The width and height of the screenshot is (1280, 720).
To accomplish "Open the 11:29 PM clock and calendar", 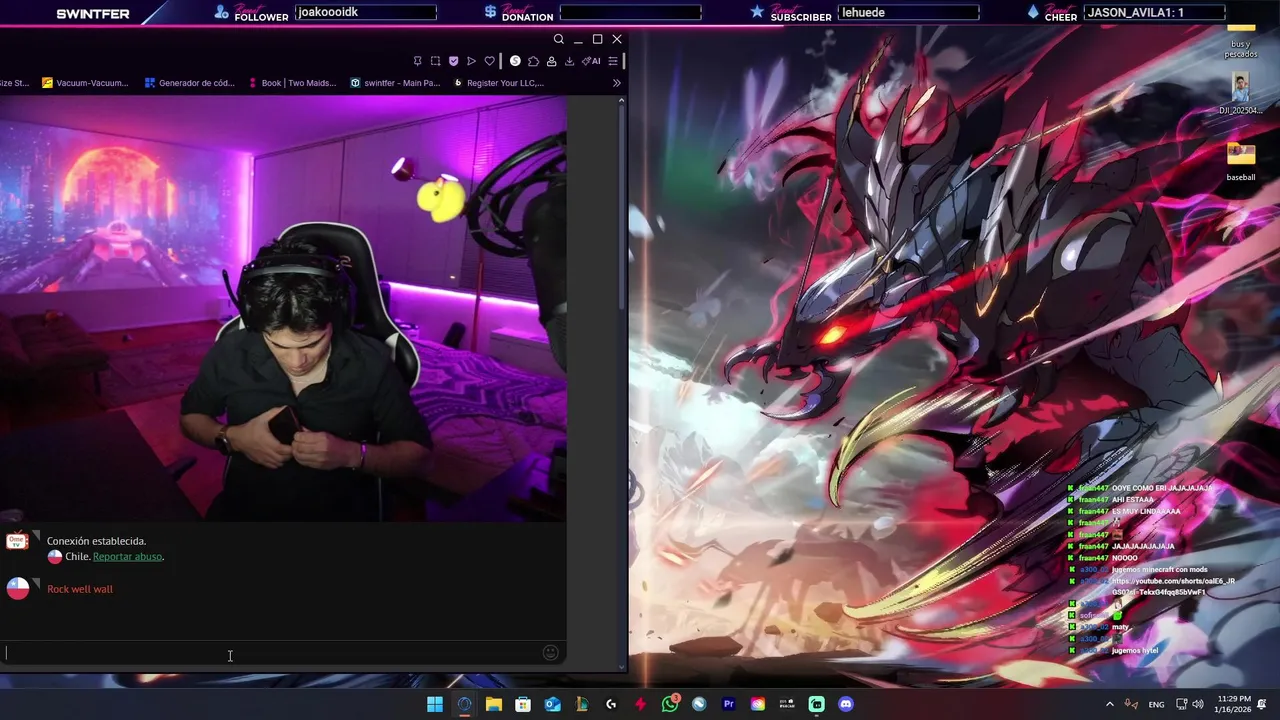I will pyautogui.click(x=1233, y=704).
